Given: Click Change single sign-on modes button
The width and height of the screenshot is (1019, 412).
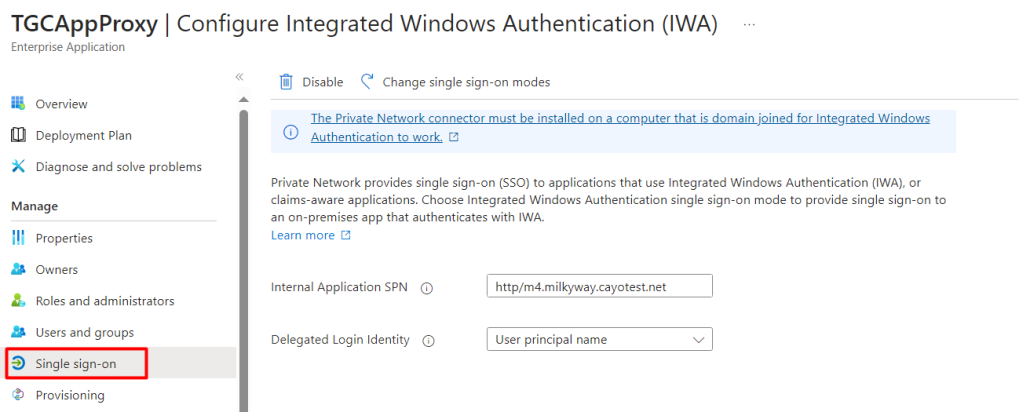Looking at the screenshot, I should click(466, 82).
